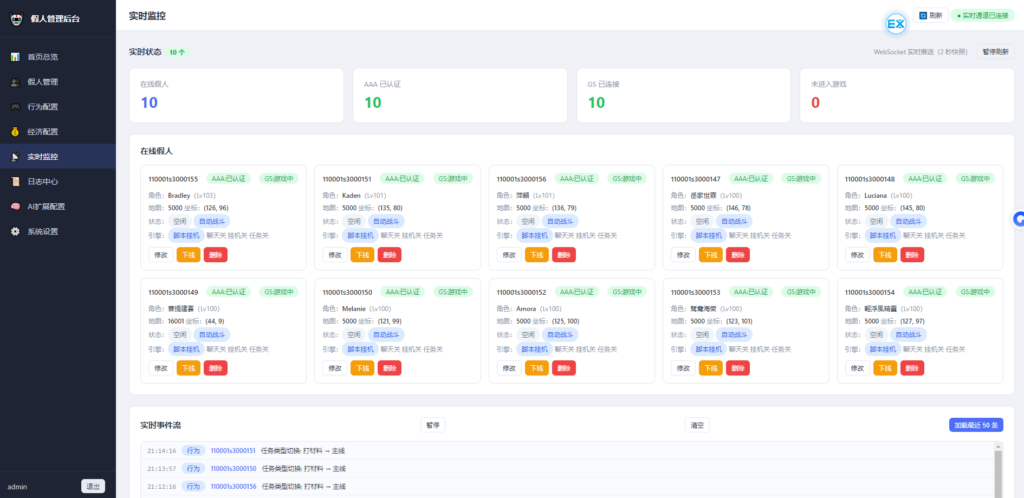Take 110001s3000155 offline with 下线

(x=188, y=255)
